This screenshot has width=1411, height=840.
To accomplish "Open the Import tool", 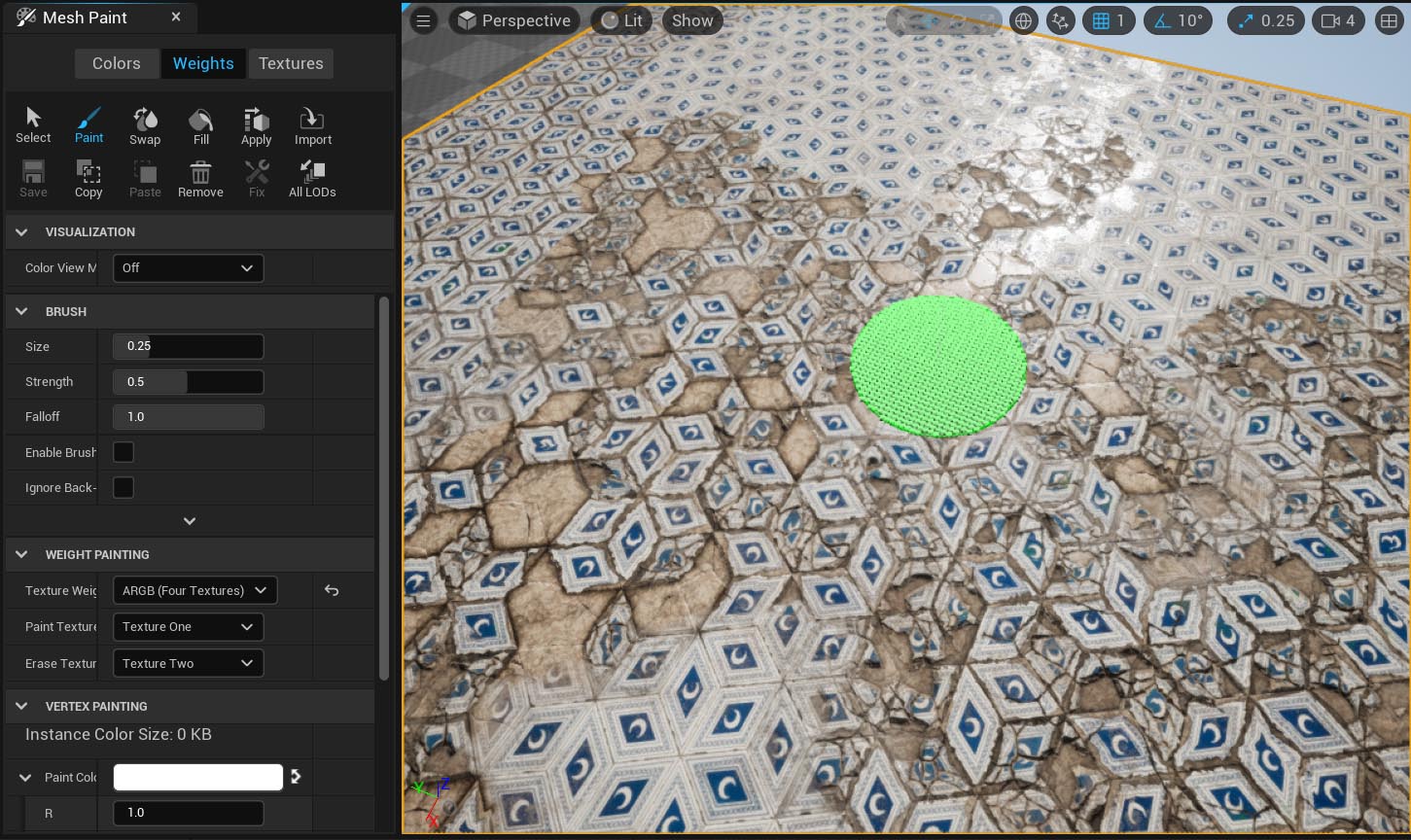I will [312, 126].
